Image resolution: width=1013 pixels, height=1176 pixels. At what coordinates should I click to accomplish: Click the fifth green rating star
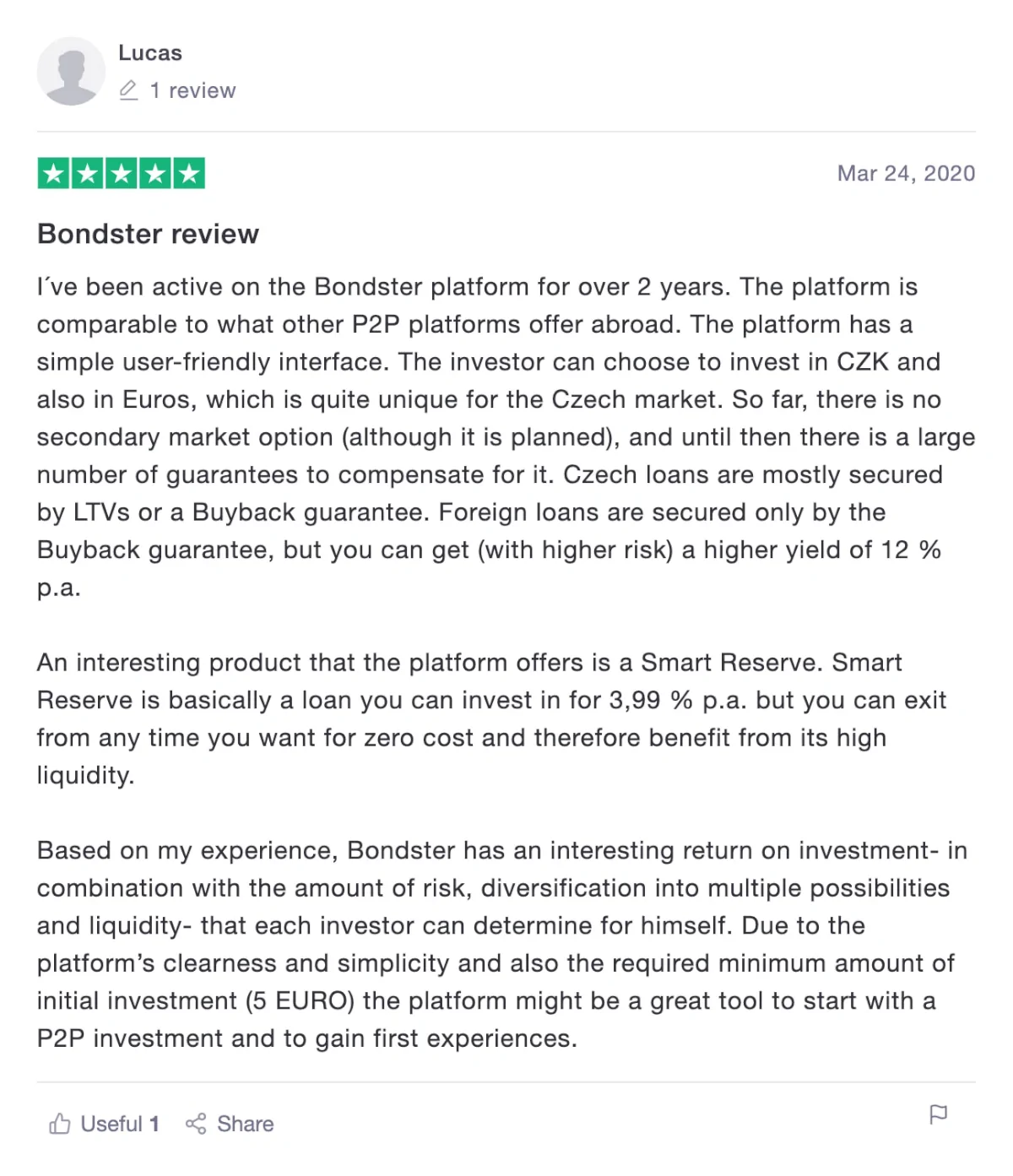(x=189, y=174)
